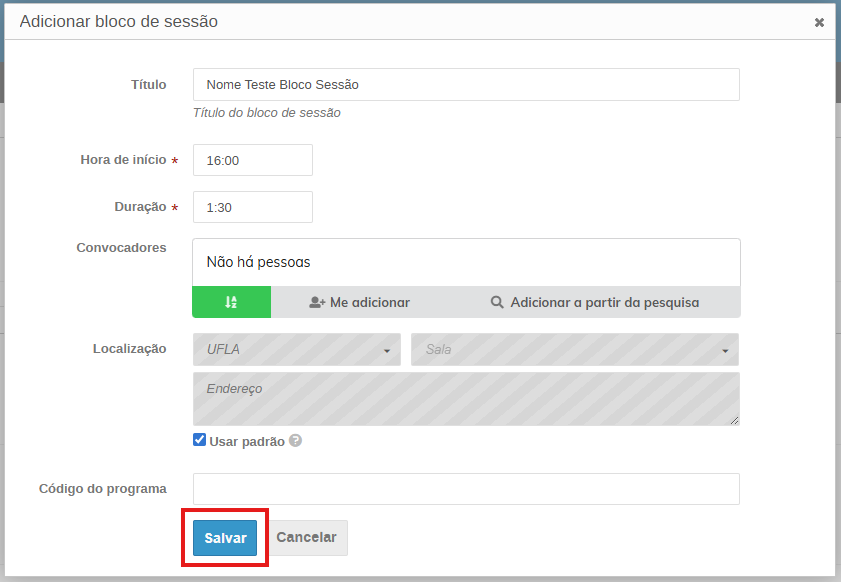841x582 pixels.
Task: Select the Duração input showing 1:30
Action: coord(252,207)
